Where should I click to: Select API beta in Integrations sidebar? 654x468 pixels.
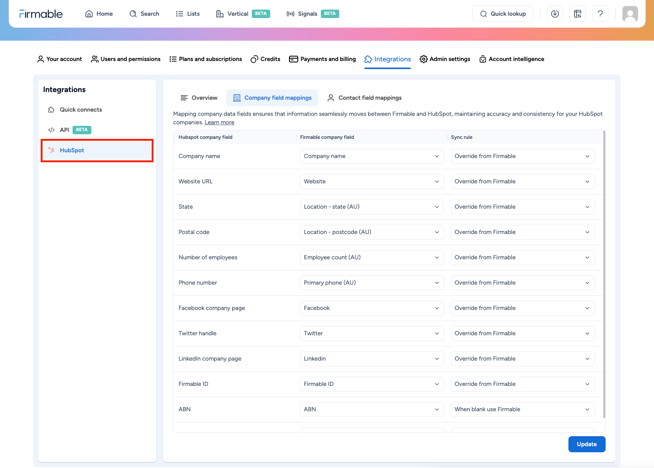(97, 130)
